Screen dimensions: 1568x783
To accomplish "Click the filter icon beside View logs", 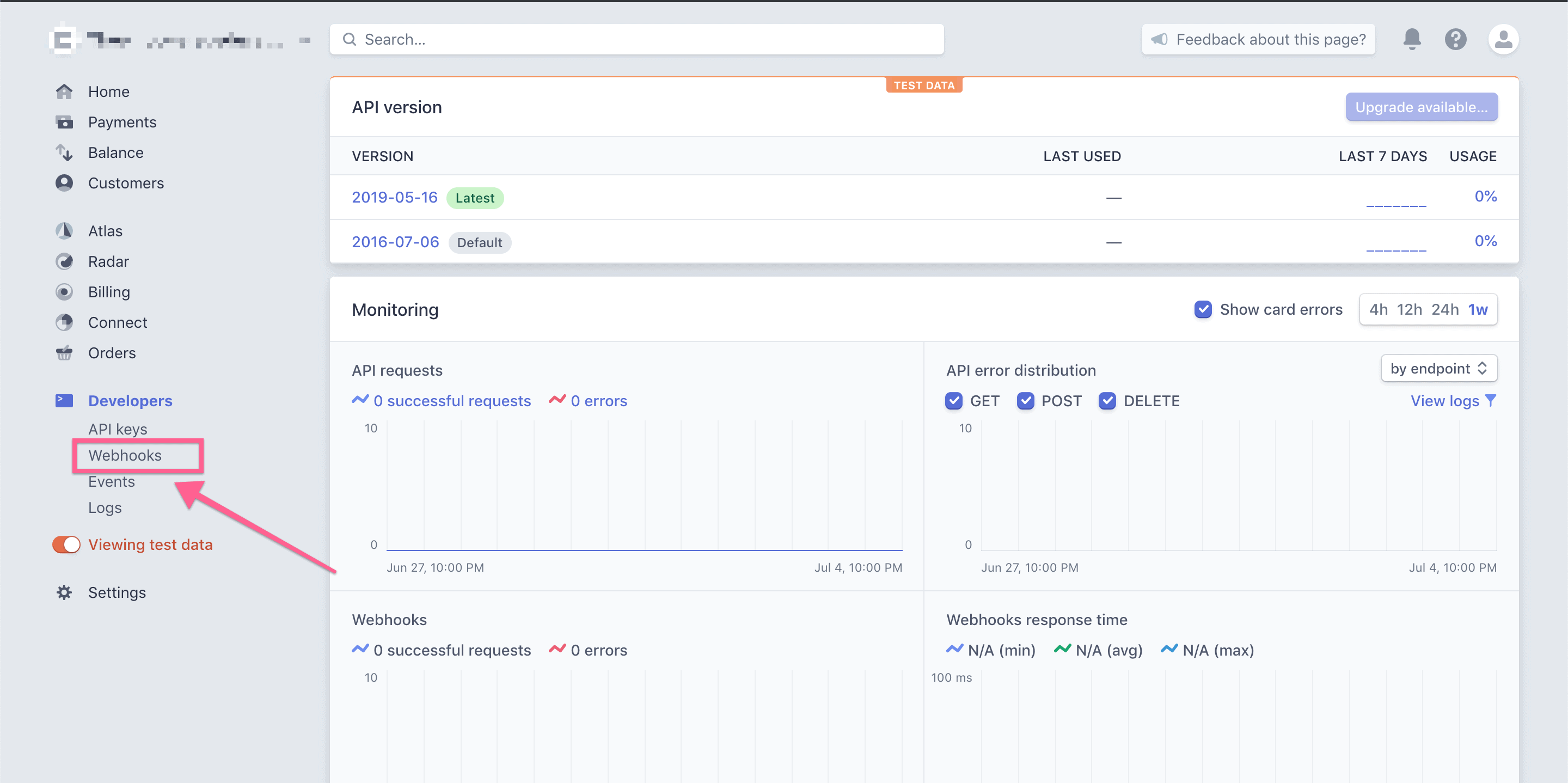I will (1490, 401).
